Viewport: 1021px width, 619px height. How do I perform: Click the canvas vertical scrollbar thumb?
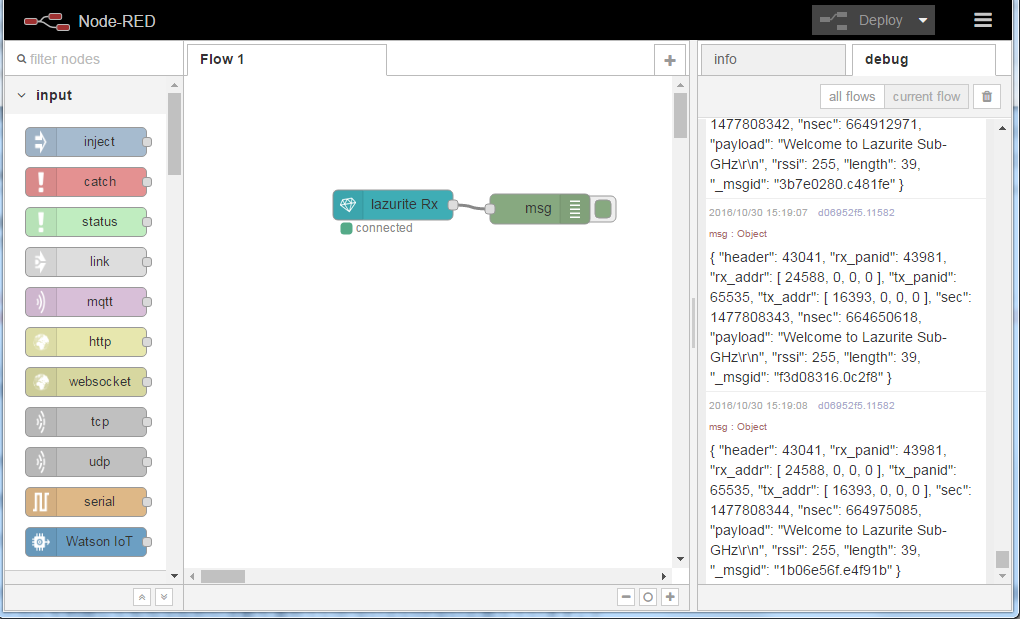point(680,115)
